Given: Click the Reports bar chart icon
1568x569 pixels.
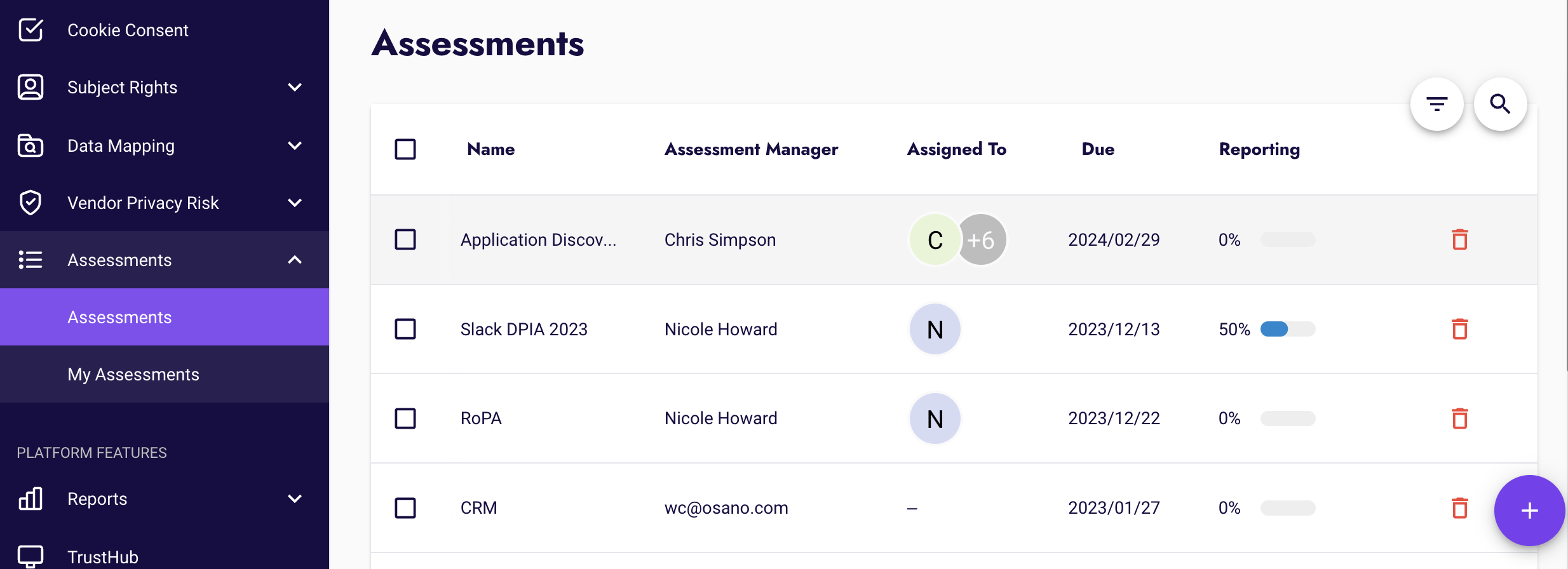Looking at the screenshot, I should 30,499.
